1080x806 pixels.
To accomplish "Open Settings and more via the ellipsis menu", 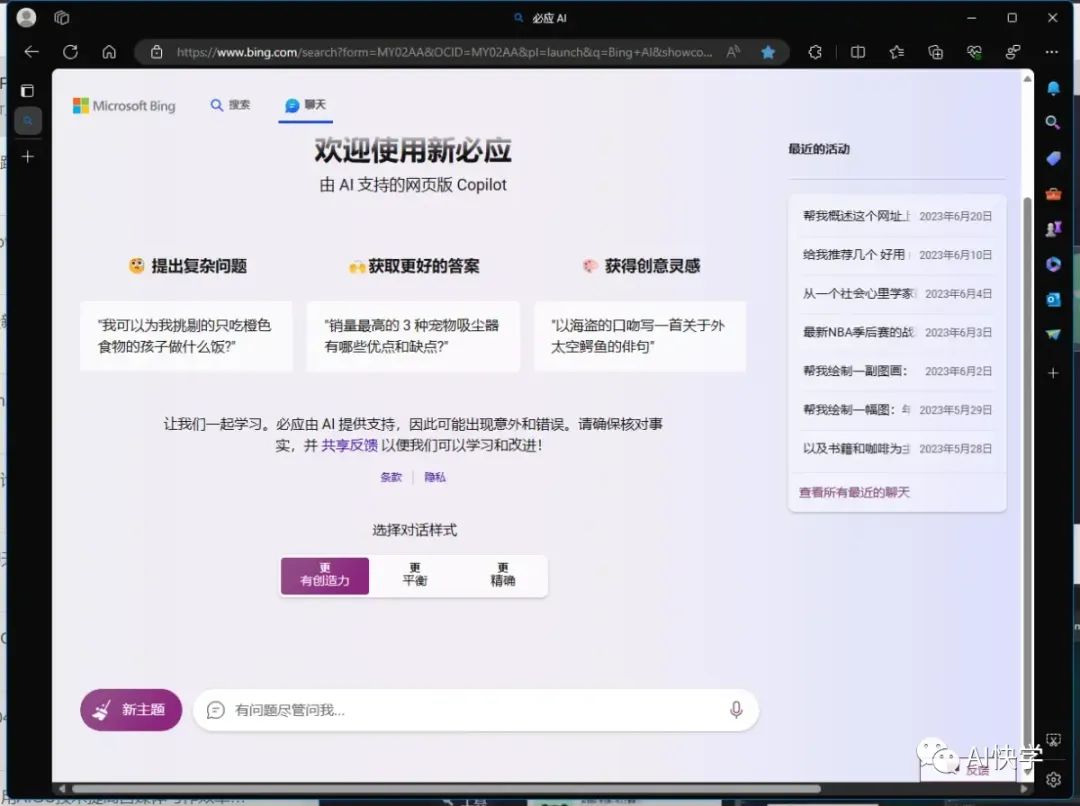I will [1051, 51].
